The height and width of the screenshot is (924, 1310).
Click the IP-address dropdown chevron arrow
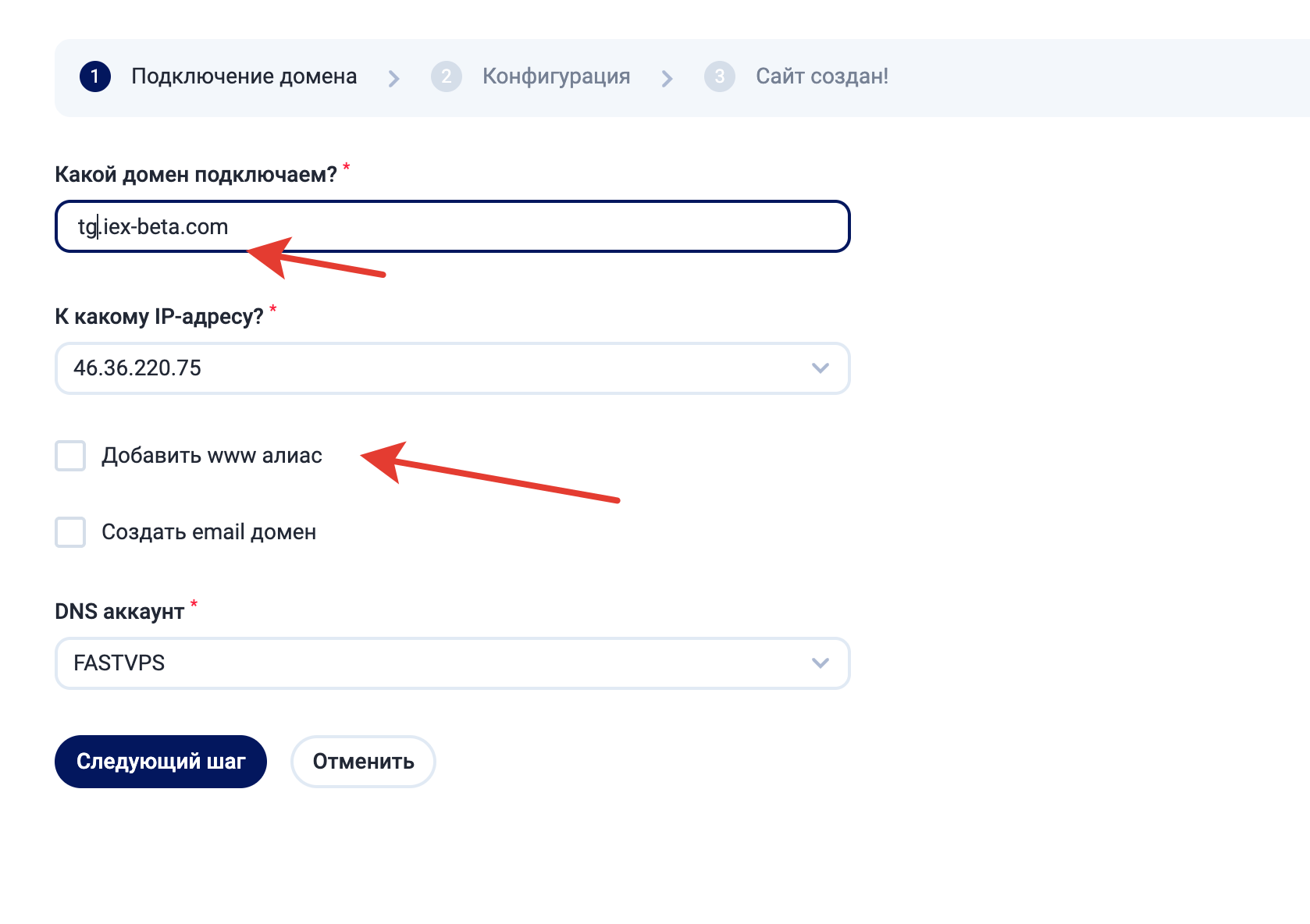(x=820, y=368)
